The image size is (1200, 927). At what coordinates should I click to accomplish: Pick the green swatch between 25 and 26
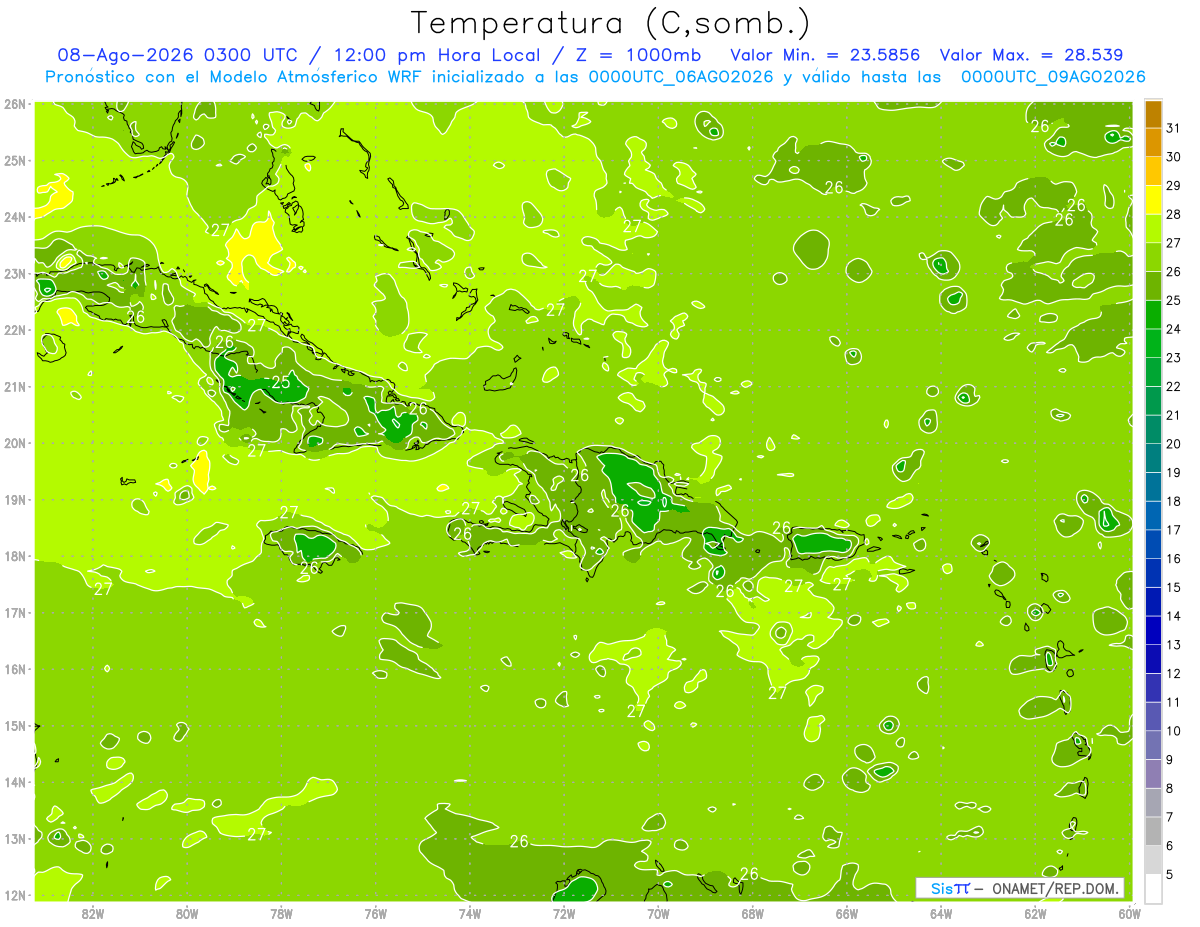click(x=1153, y=286)
